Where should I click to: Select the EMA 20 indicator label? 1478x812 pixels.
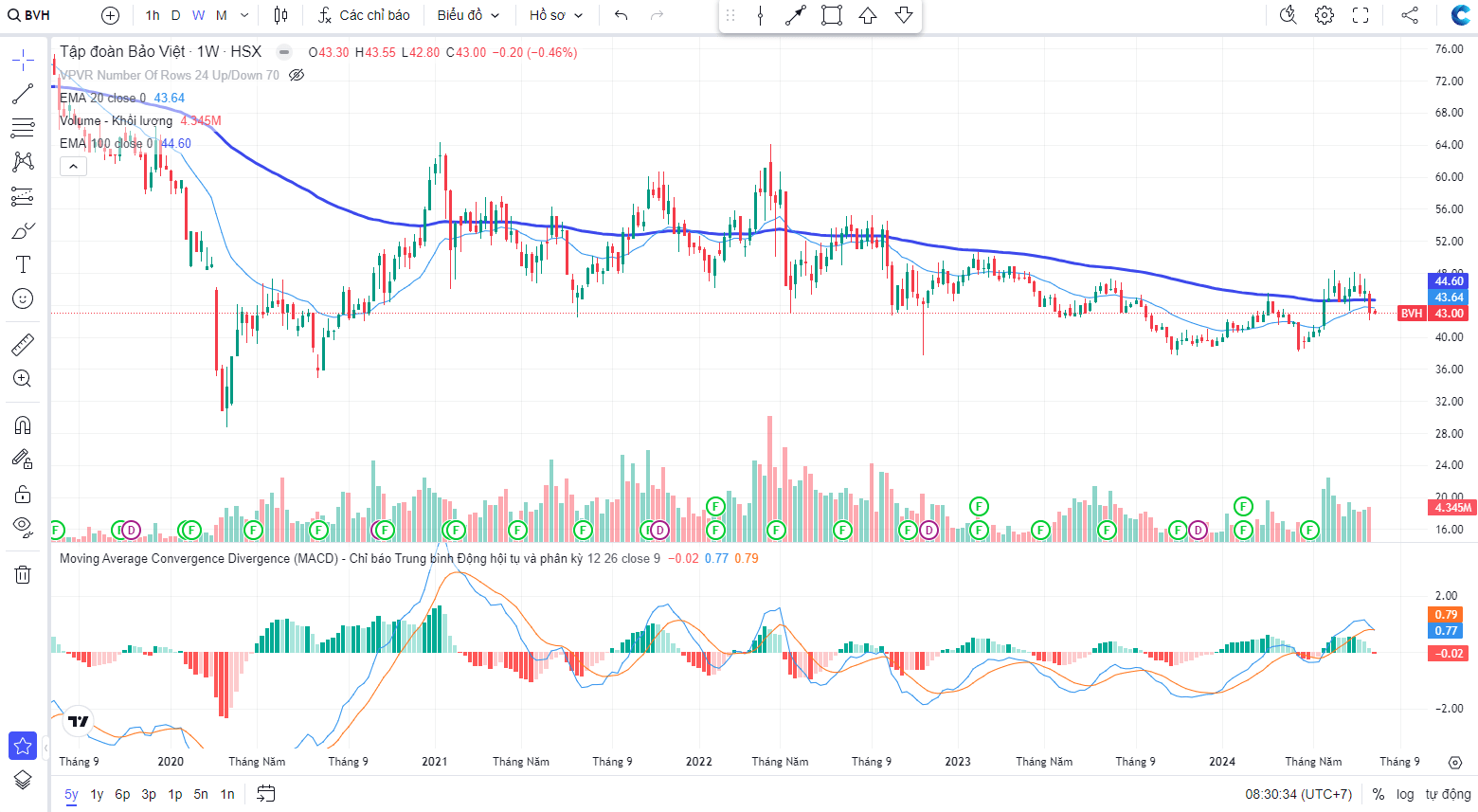[x=102, y=98]
